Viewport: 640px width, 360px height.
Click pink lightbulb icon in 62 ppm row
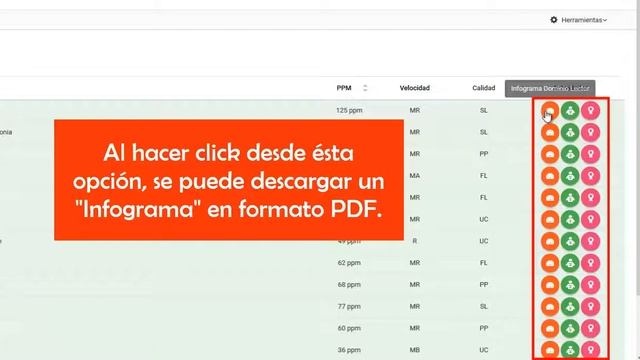(x=591, y=263)
